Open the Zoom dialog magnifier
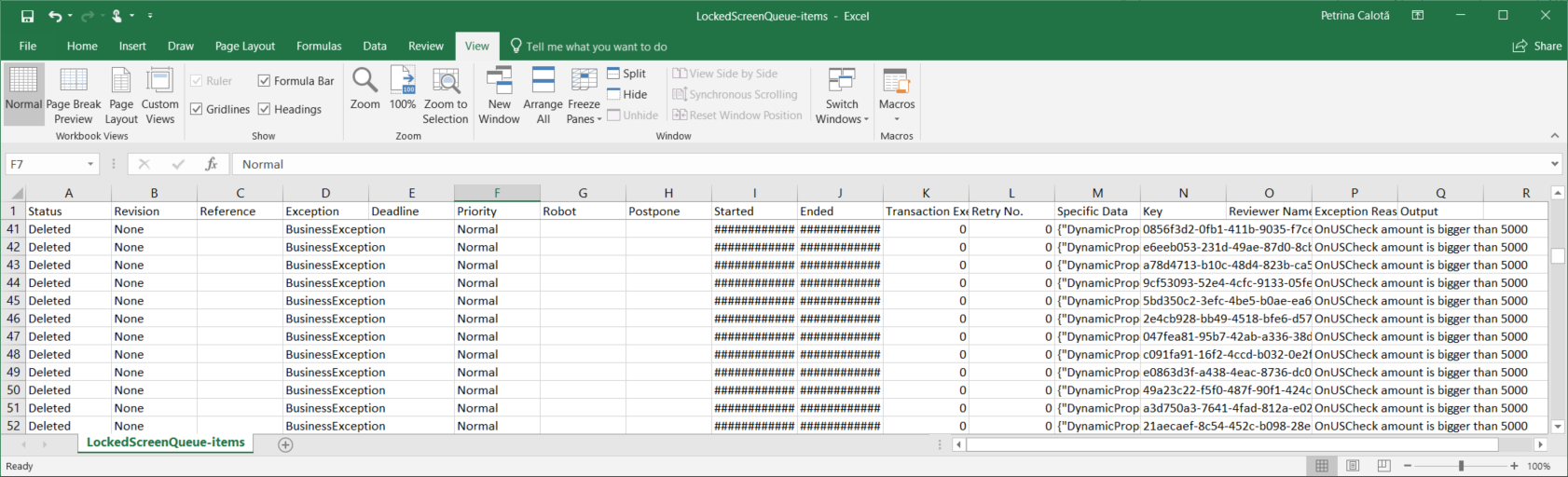The image size is (1568, 477). click(x=364, y=89)
